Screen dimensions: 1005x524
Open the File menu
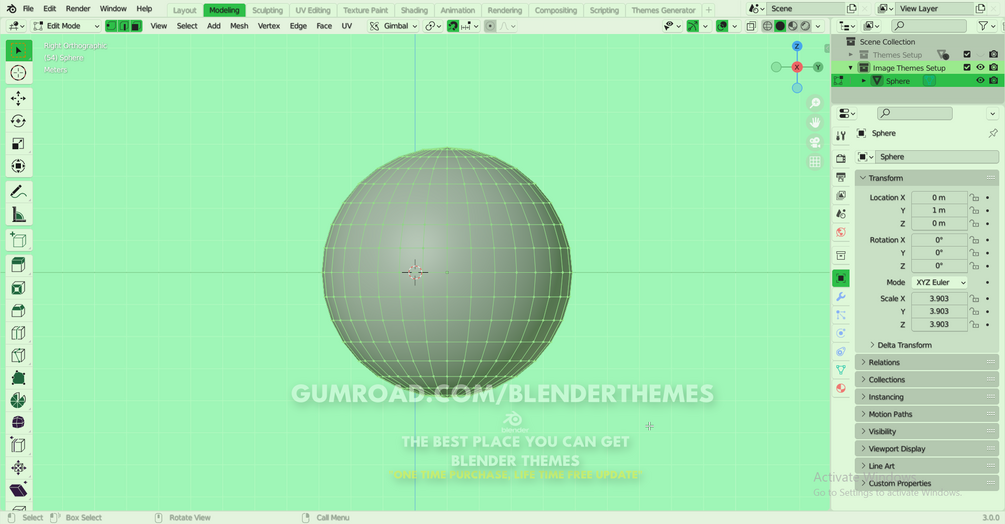[28, 9]
